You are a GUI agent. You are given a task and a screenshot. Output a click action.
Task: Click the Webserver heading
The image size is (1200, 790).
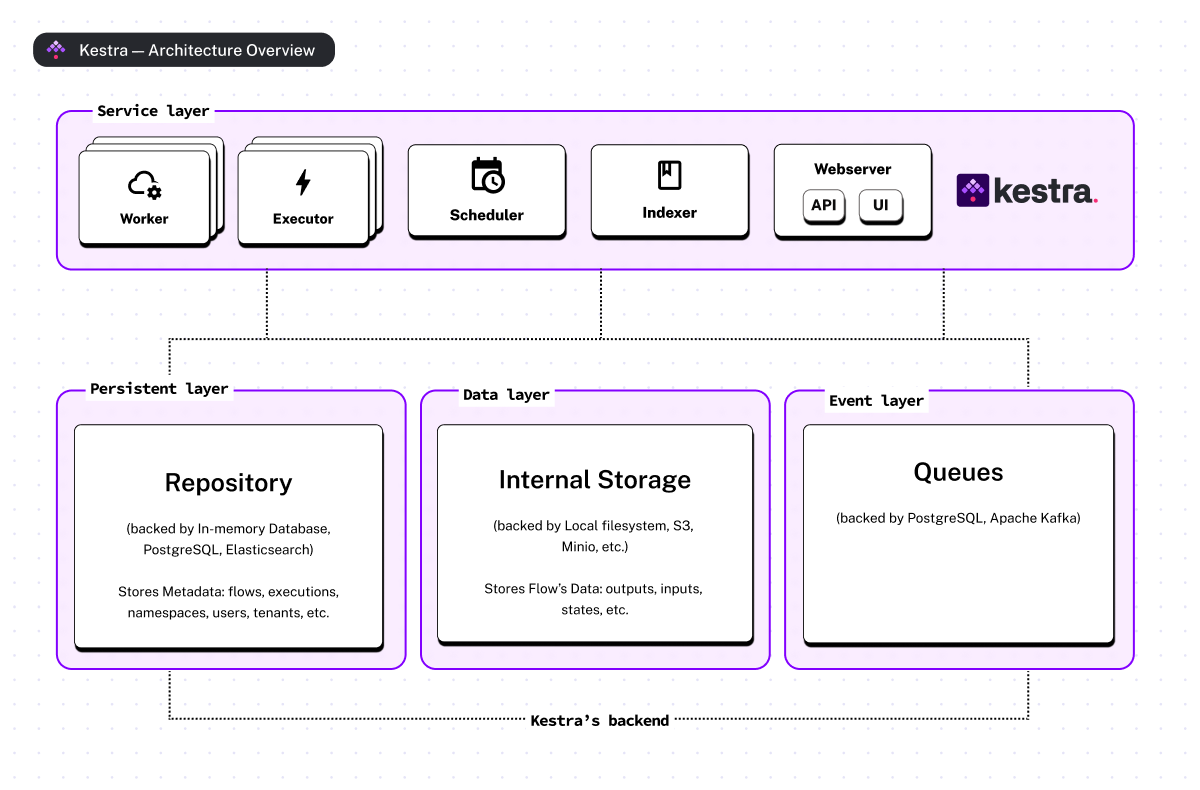(852, 169)
